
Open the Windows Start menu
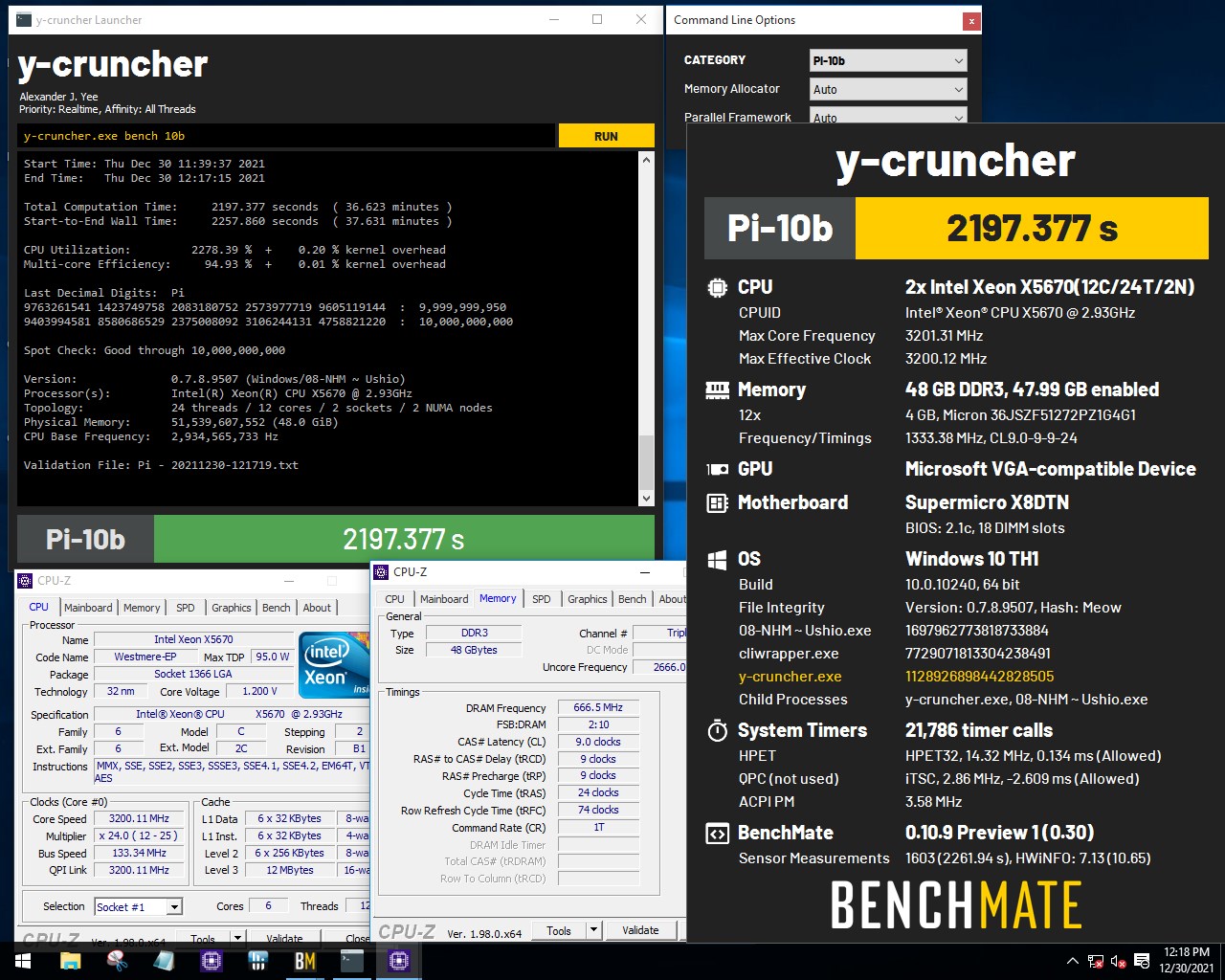(x=22, y=961)
